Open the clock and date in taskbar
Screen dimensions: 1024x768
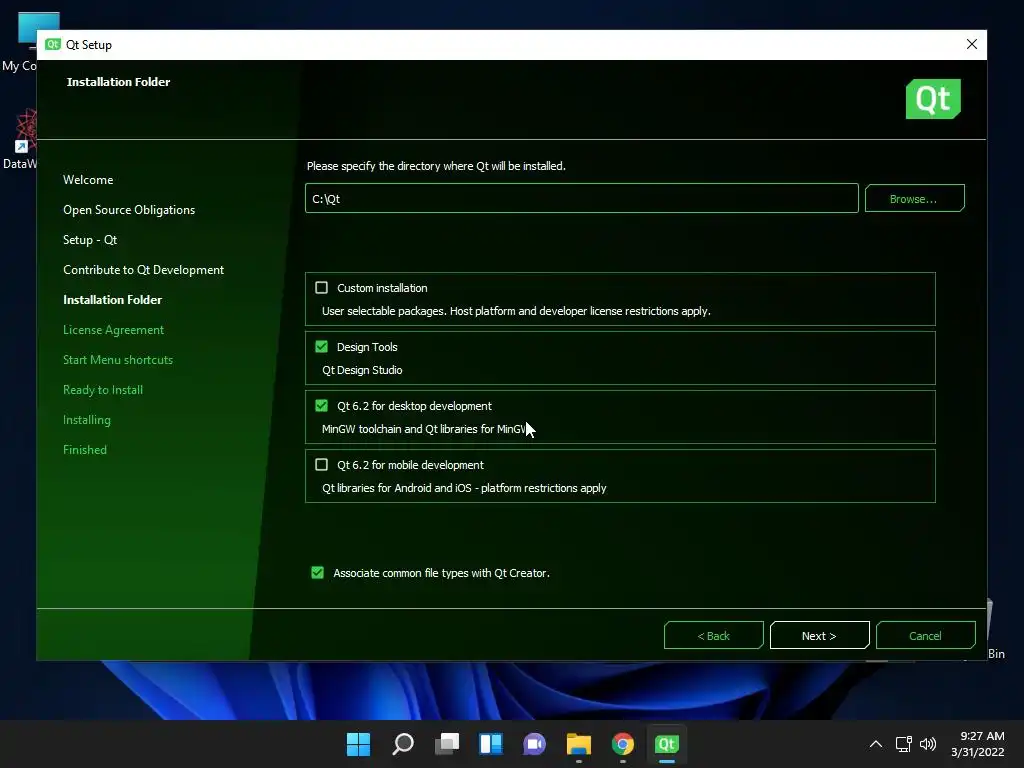point(978,744)
